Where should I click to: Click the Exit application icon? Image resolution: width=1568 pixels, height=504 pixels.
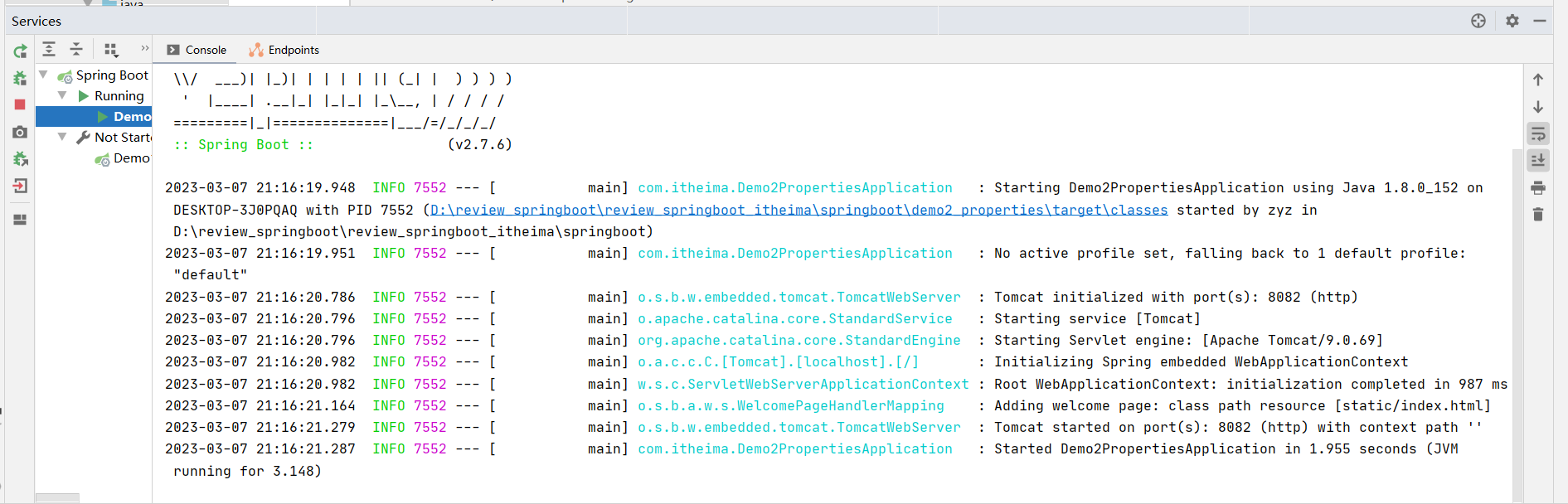tap(20, 186)
